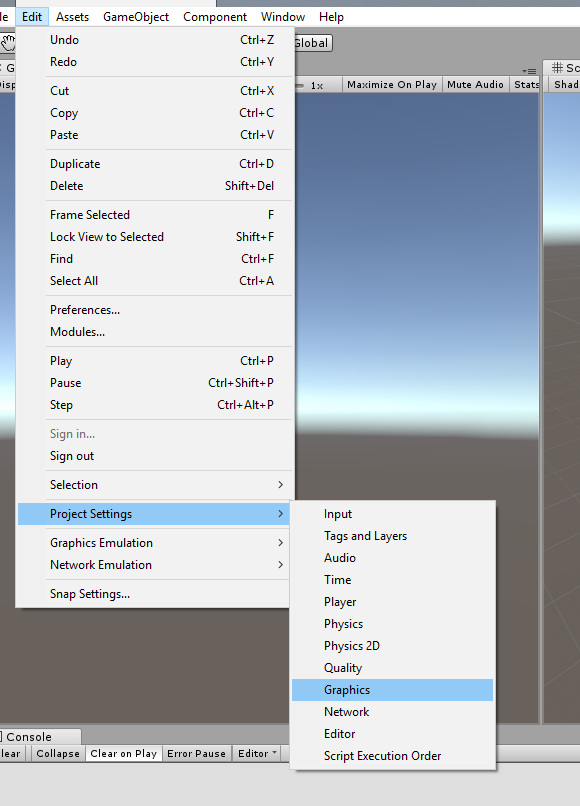Open the Assets menu
Screen dimensions: 580x806
click(72, 17)
